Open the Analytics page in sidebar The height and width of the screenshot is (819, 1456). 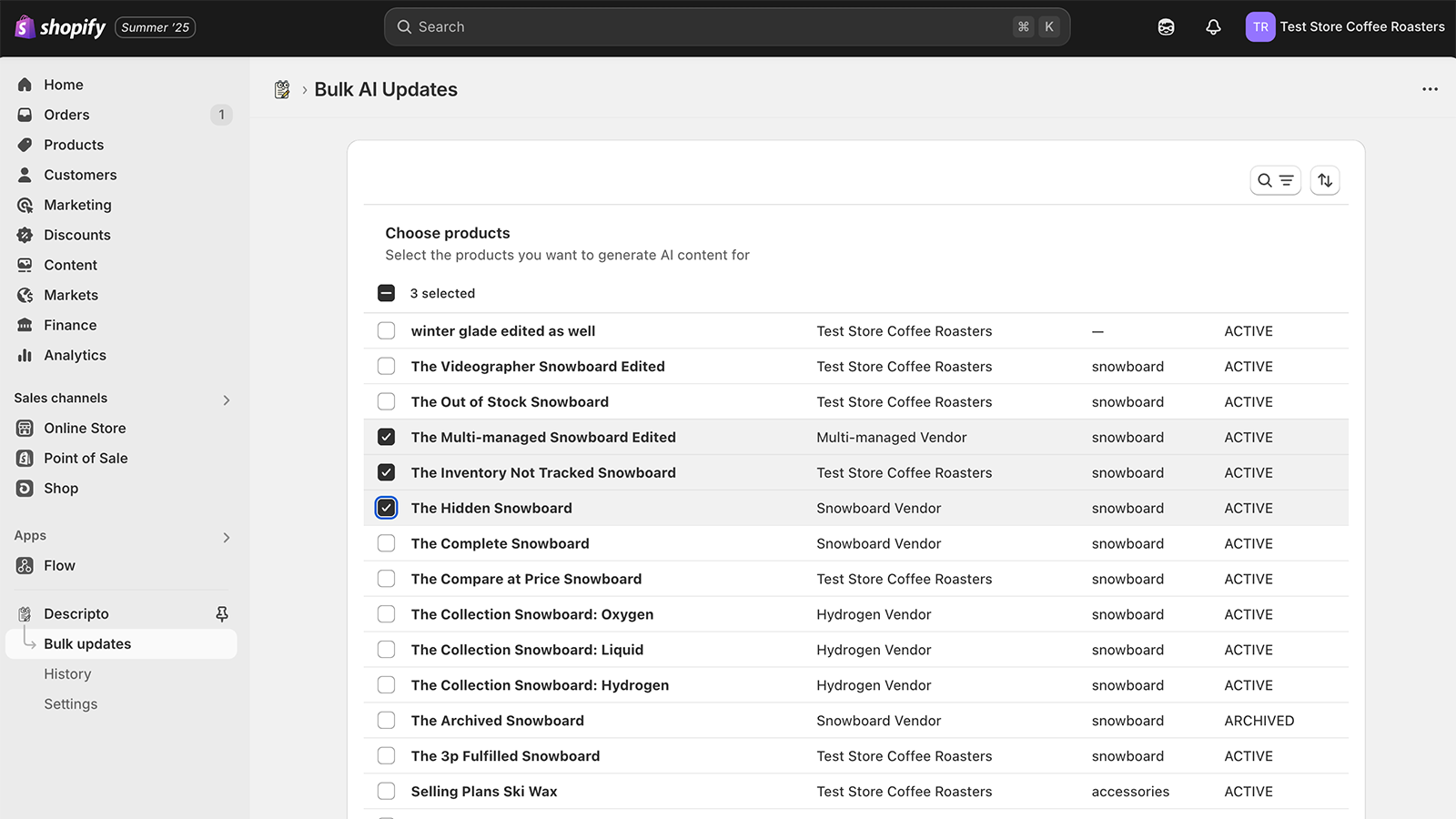(75, 355)
